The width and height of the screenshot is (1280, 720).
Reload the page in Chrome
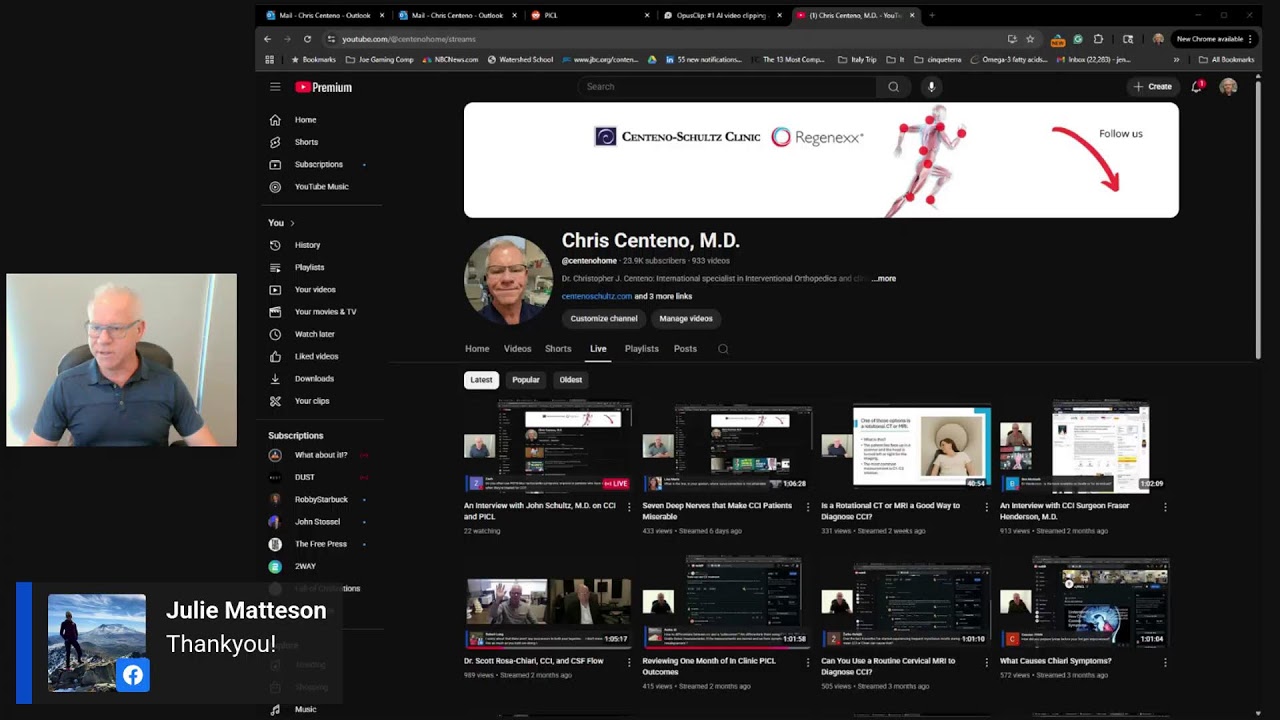coord(307,39)
